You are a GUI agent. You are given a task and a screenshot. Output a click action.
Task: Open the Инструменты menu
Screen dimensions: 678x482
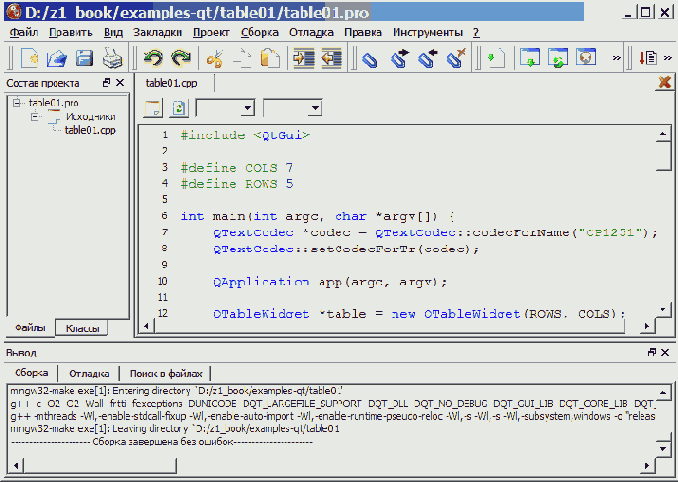click(x=428, y=32)
